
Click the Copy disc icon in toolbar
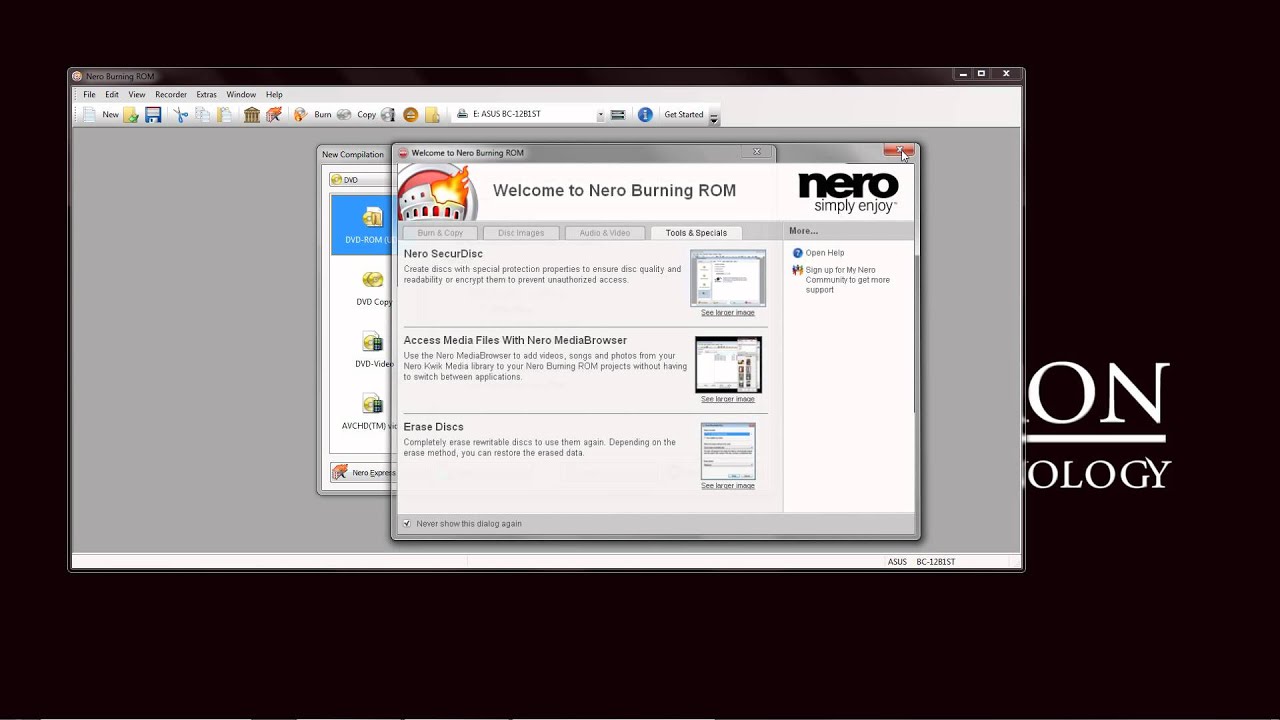click(x=344, y=115)
